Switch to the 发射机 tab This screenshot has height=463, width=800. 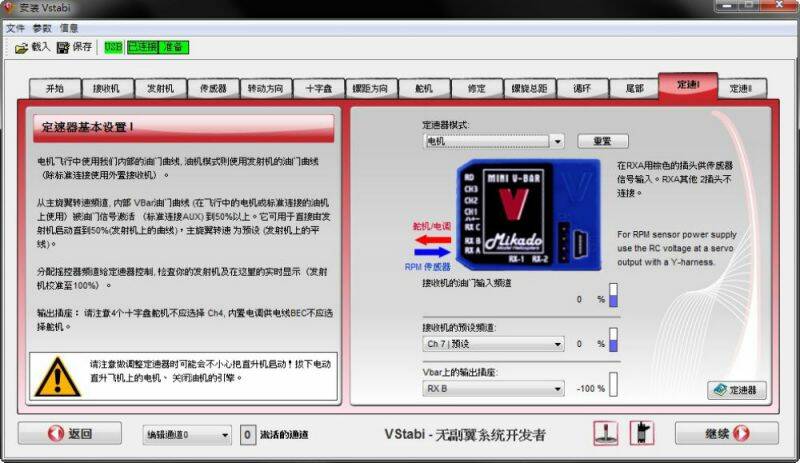point(161,88)
